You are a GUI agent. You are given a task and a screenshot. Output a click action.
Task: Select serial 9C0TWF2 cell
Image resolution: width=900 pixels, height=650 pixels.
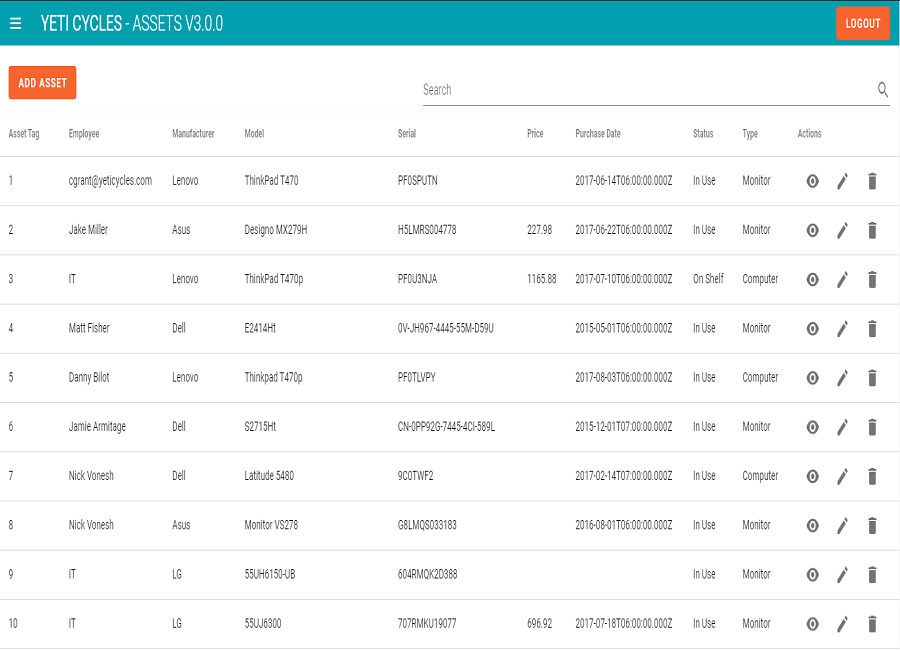[x=416, y=476]
